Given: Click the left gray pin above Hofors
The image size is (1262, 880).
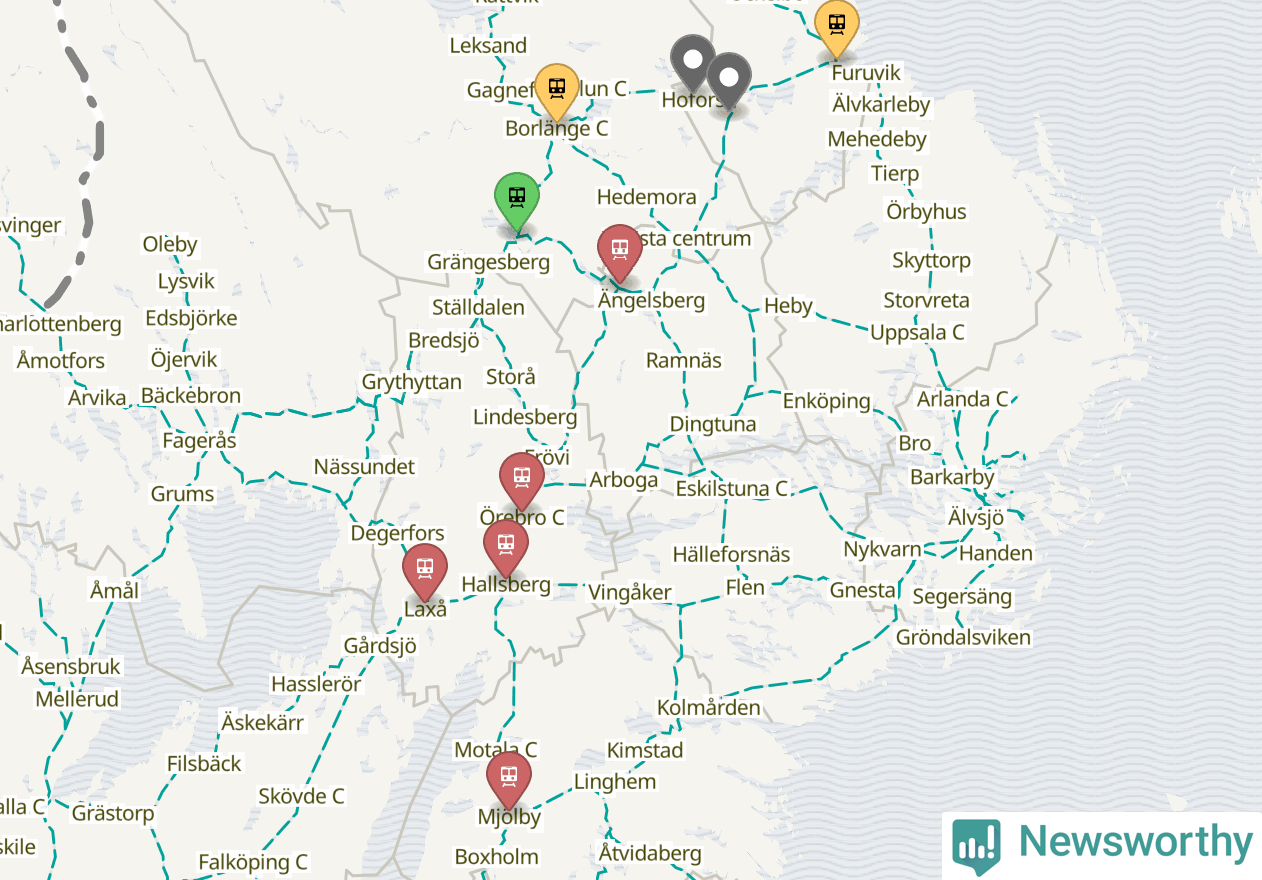Looking at the screenshot, I should point(693,63).
